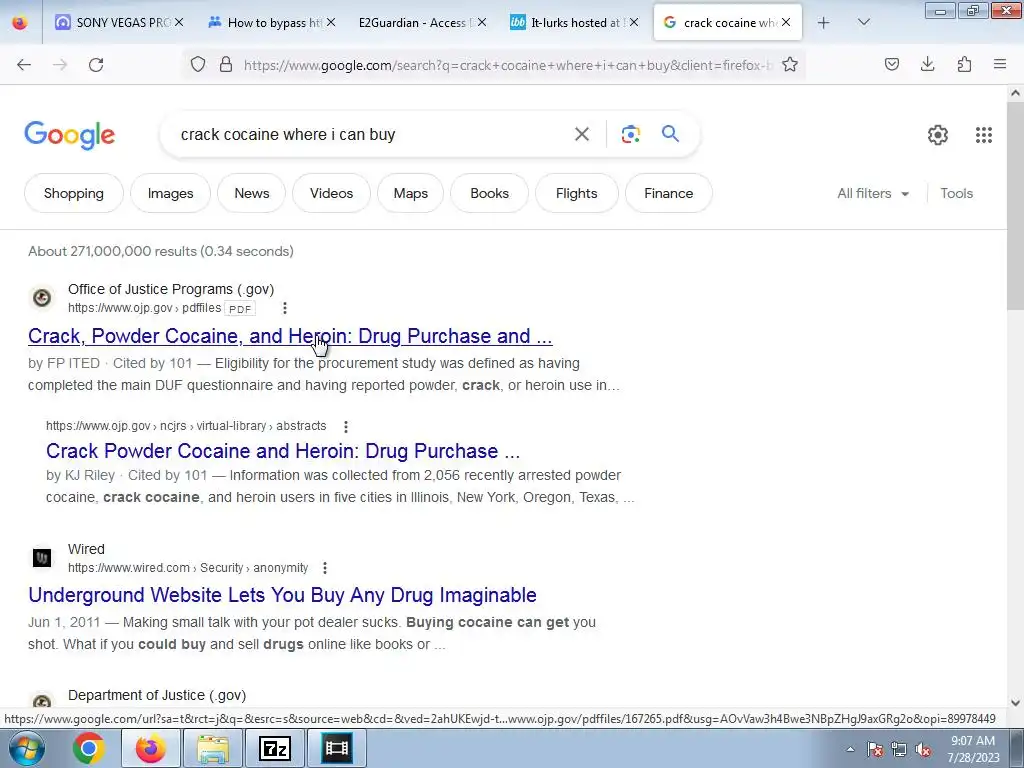The image size is (1024, 768).
Task: Filter results by Maps
Action: (x=411, y=193)
